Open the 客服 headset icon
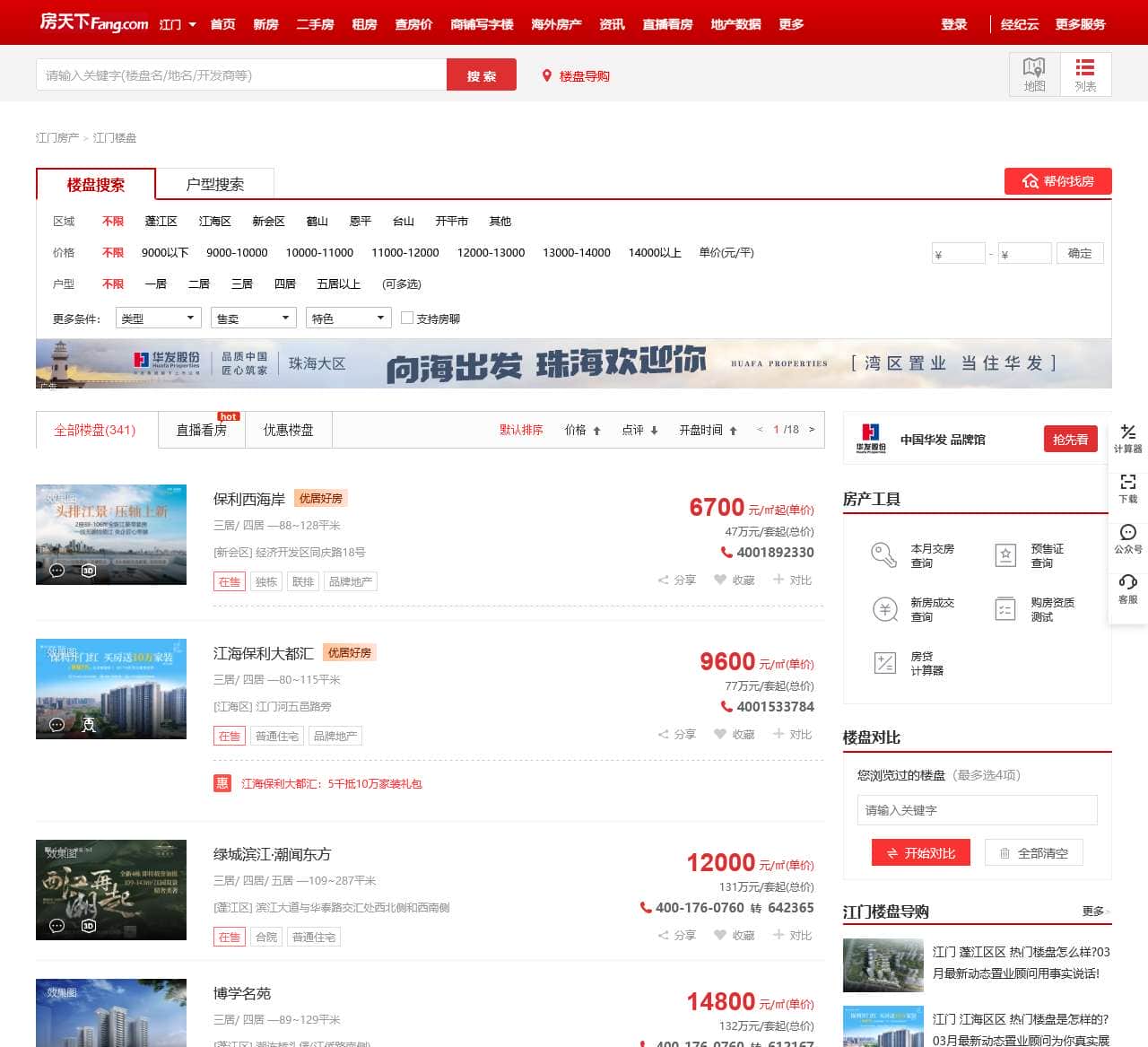The height and width of the screenshot is (1047, 1148). point(1128,589)
